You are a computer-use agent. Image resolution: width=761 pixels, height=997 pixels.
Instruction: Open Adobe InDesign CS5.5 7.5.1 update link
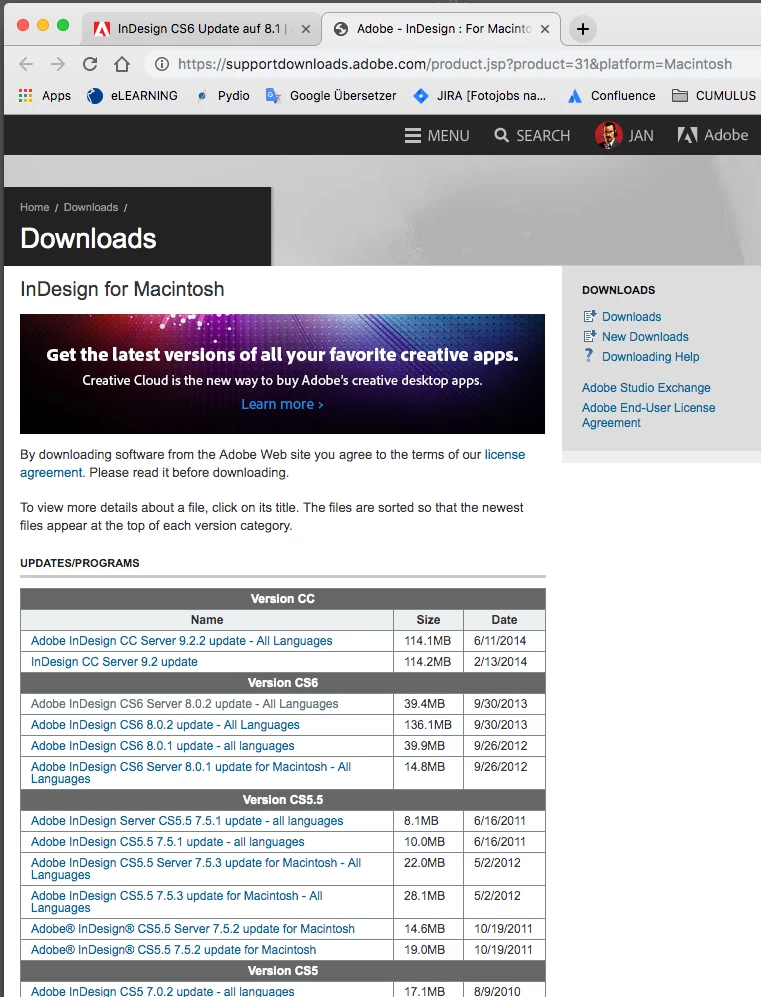(x=167, y=842)
